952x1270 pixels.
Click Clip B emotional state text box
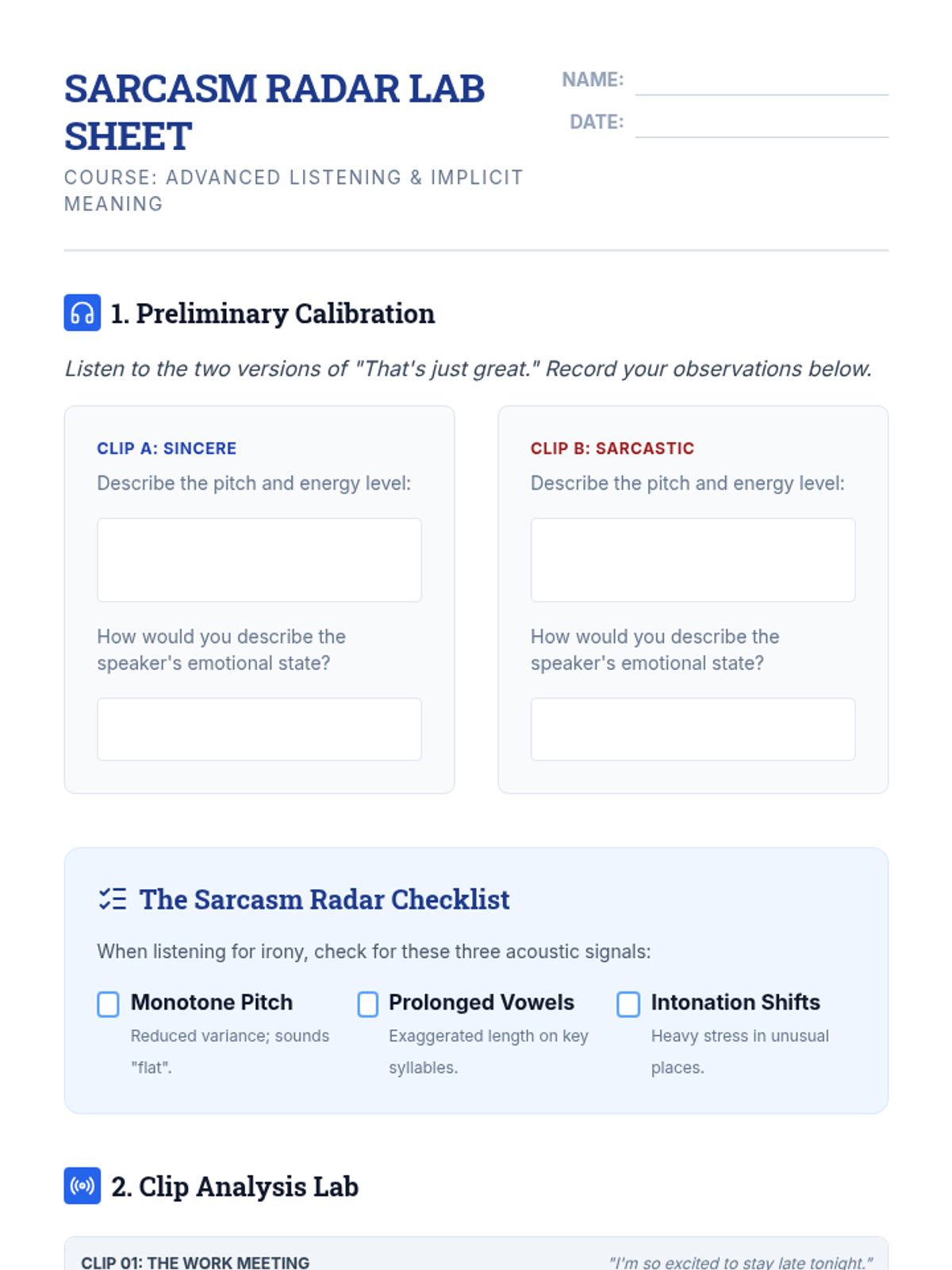pyautogui.click(x=693, y=729)
